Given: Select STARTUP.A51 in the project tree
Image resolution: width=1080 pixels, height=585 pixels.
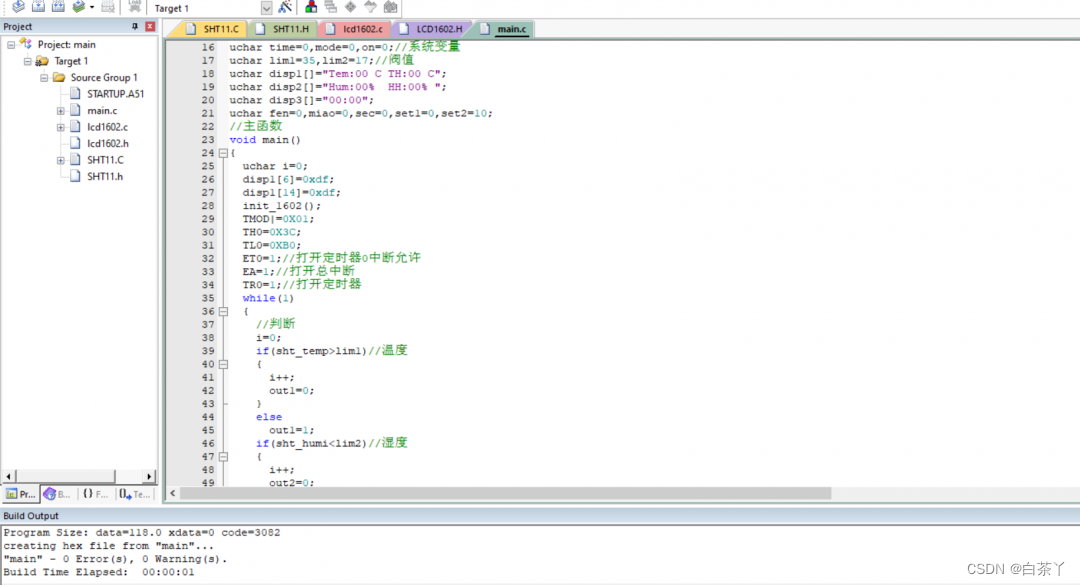Looking at the screenshot, I should click(115, 94).
